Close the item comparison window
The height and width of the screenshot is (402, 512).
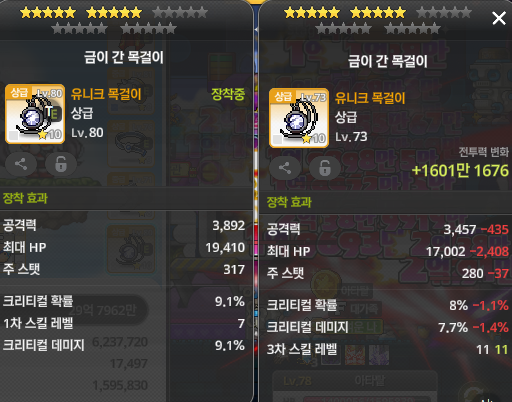tap(499, 18)
